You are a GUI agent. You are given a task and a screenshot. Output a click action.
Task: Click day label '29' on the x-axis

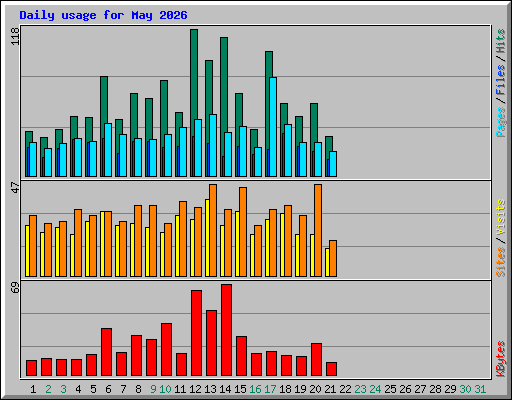[x=450, y=389]
